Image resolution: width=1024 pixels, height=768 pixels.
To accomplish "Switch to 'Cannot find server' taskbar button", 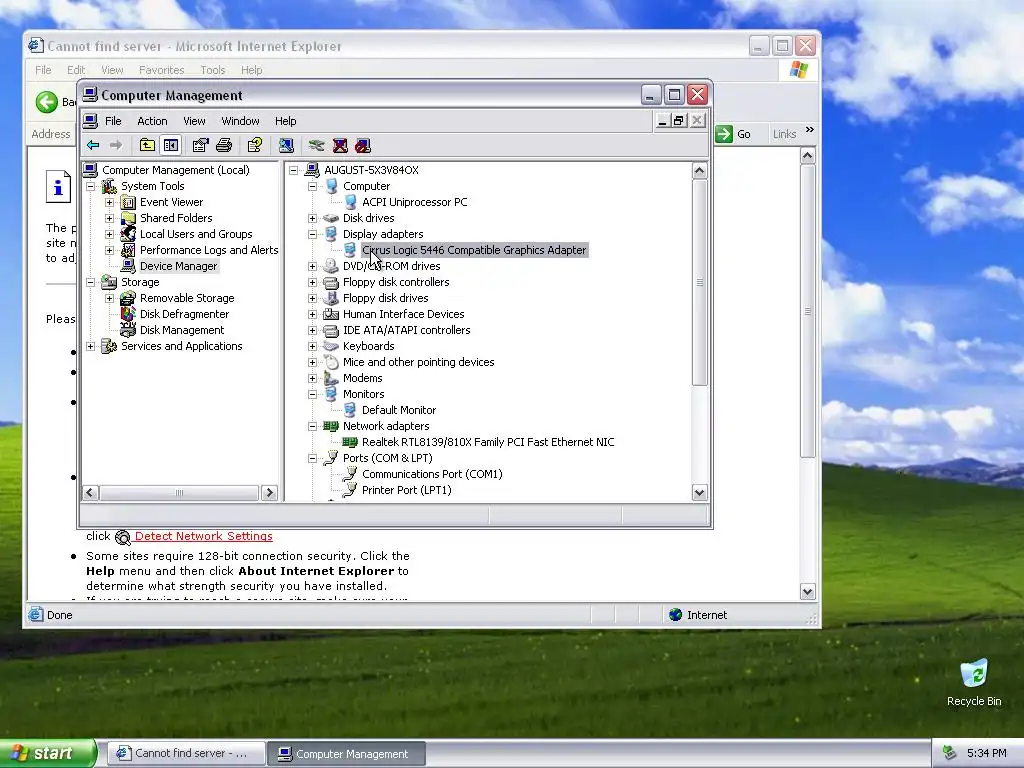I will 186,754.
